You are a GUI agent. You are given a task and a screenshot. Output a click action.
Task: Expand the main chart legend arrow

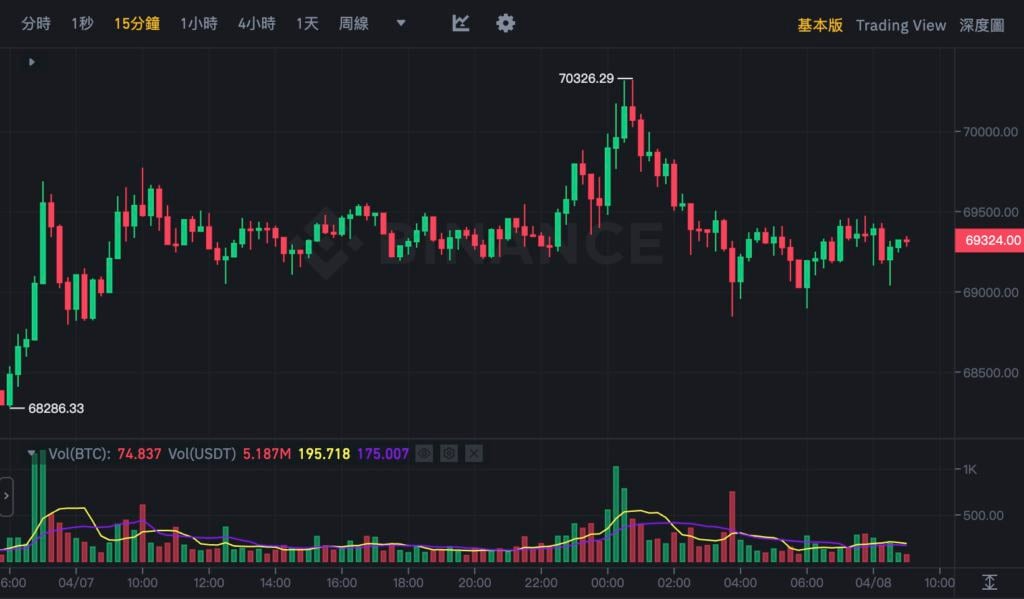click(32, 62)
